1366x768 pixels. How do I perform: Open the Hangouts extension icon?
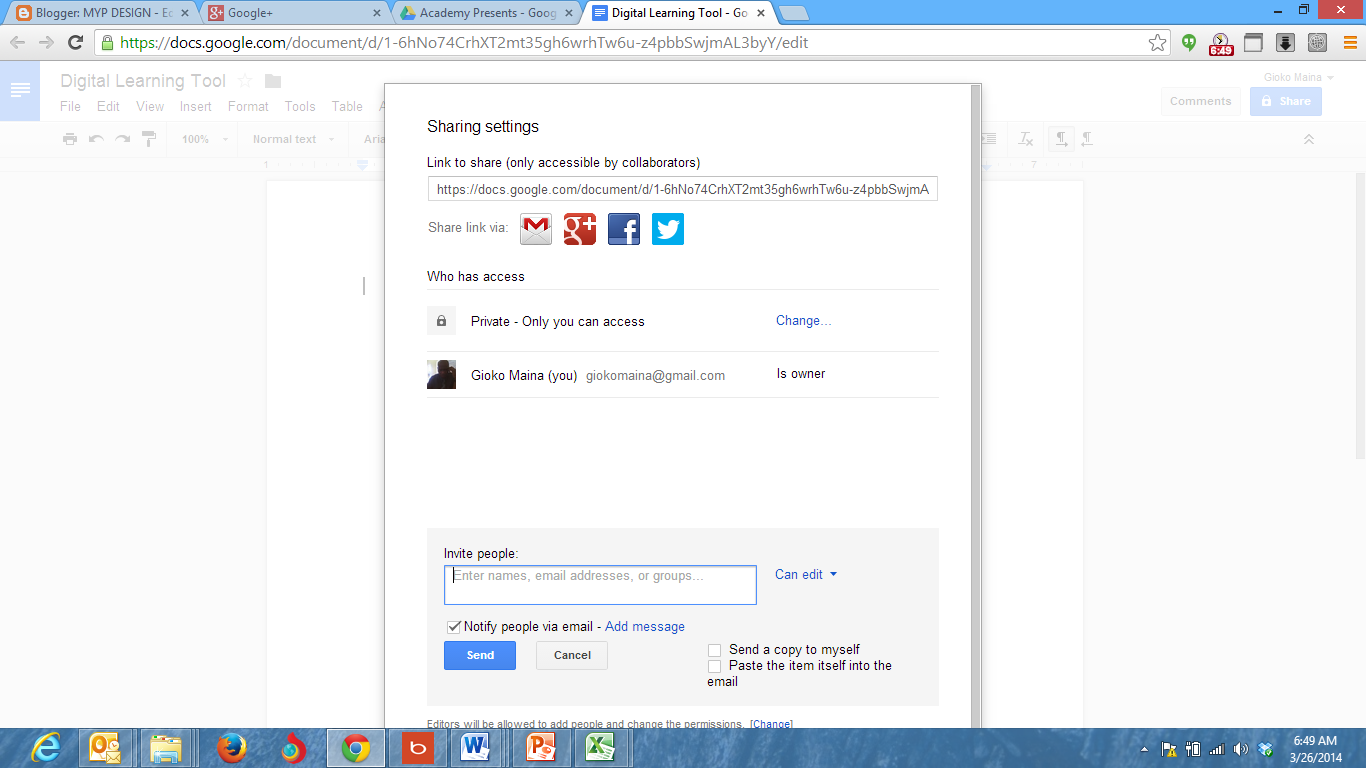1189,42
